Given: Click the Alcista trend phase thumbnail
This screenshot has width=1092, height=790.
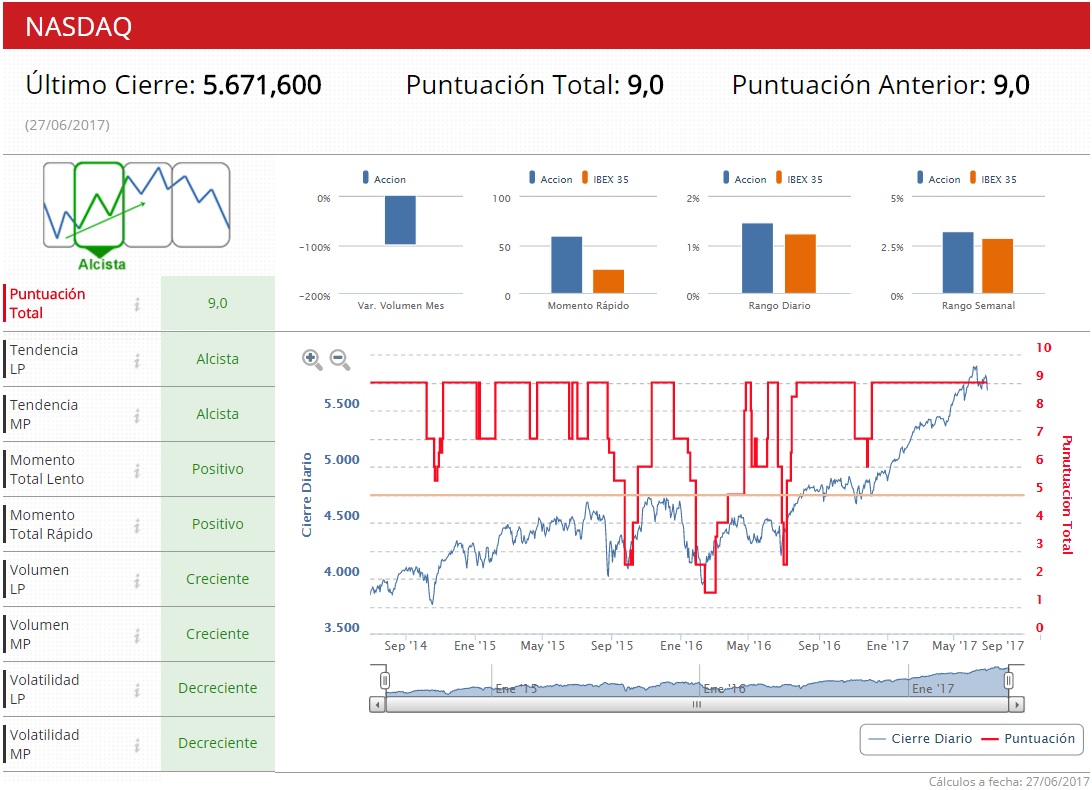Looking at the screenshot, I should click(x=99, y=206).
